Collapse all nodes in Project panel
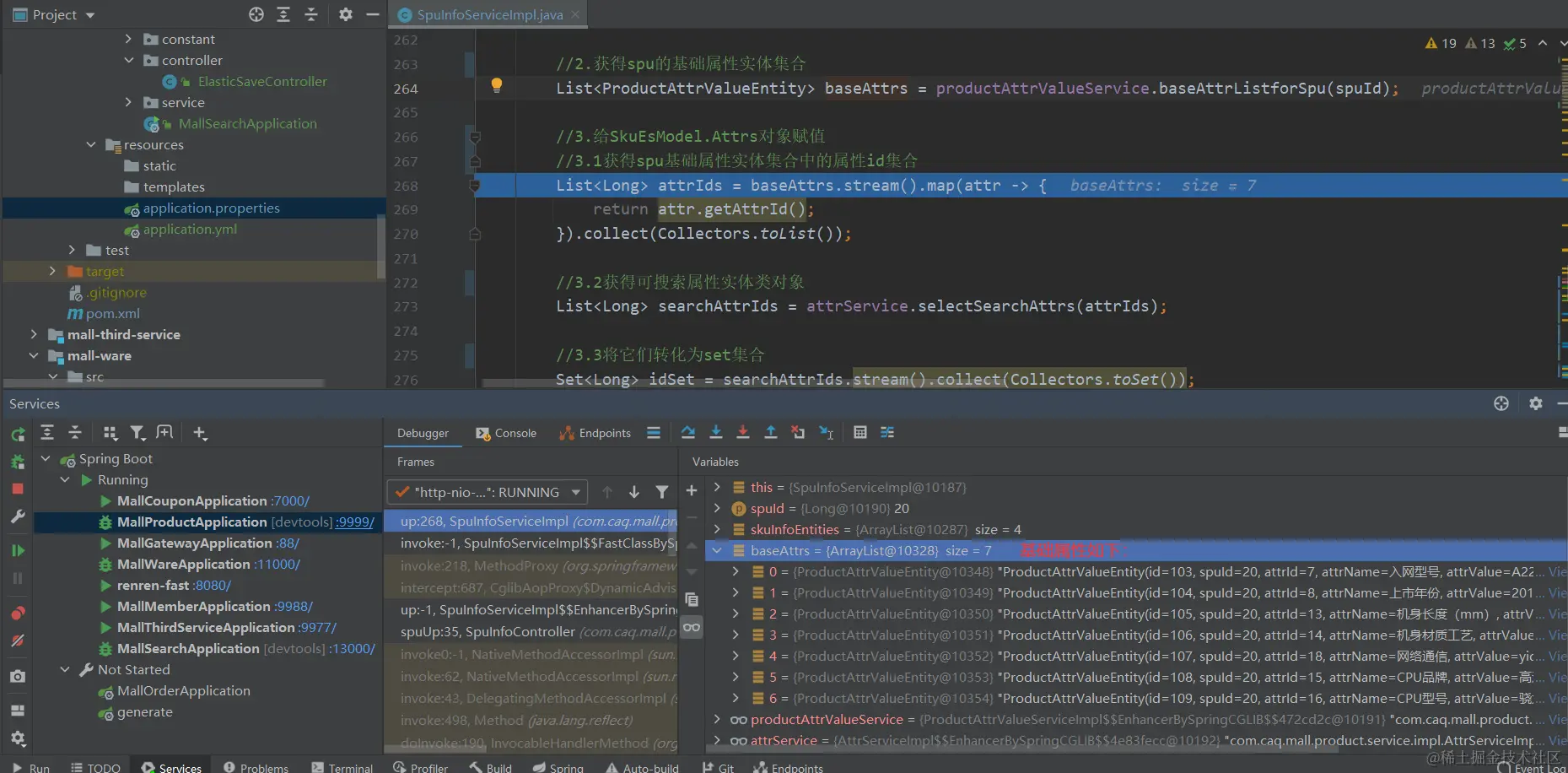1568x773 pixels. point(311,14)
